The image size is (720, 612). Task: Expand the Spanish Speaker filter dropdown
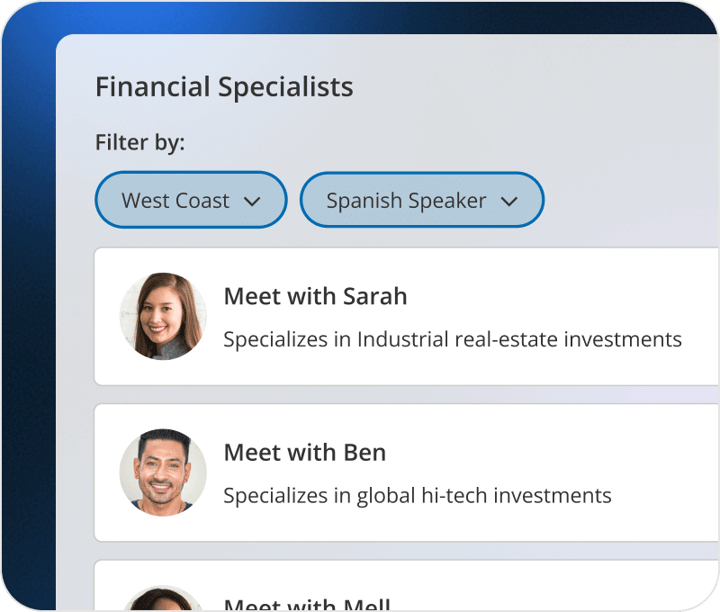(422, 200)
